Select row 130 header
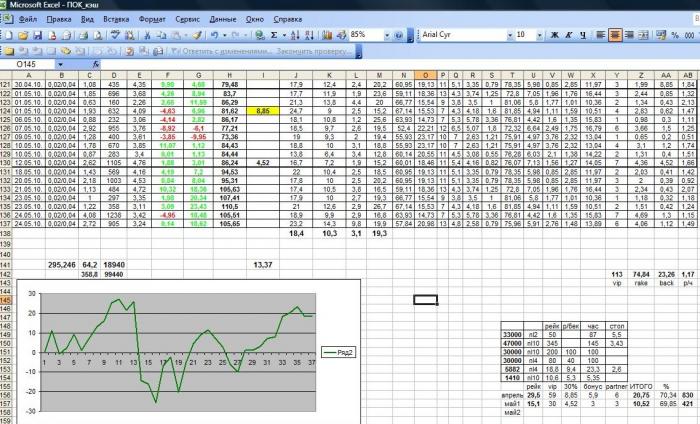Image resolution: width=700 pixels, height=424 pixels. pos(5,163)
